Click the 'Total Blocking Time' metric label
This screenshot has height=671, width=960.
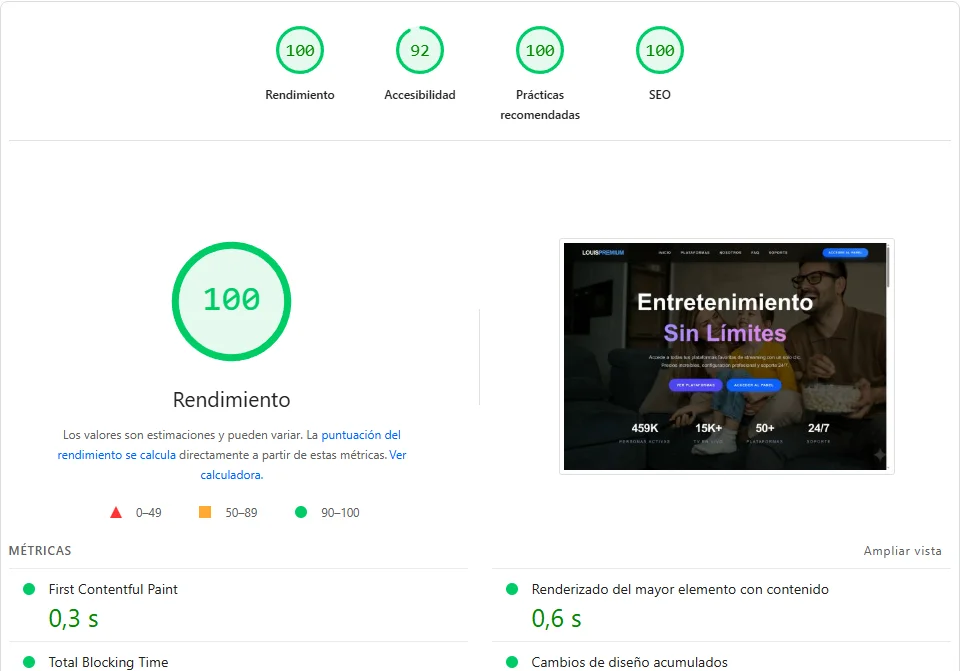click(x=108, y=662)
